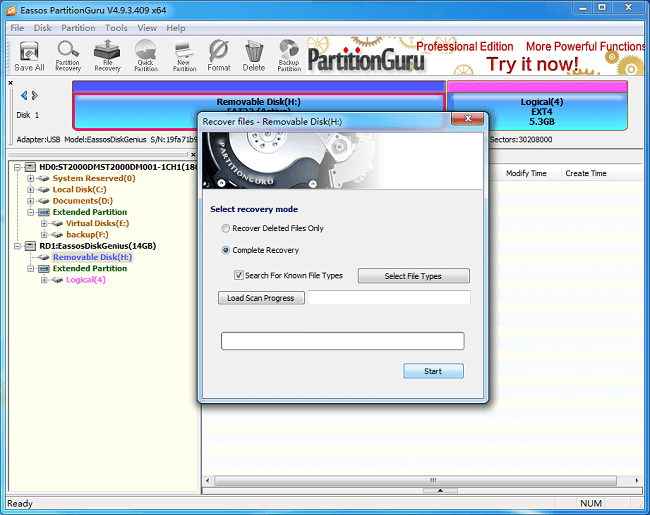The height and width of the screenshot is (515, 650).
Task: Launch the File Recovery tool
Action: [107, 56]
